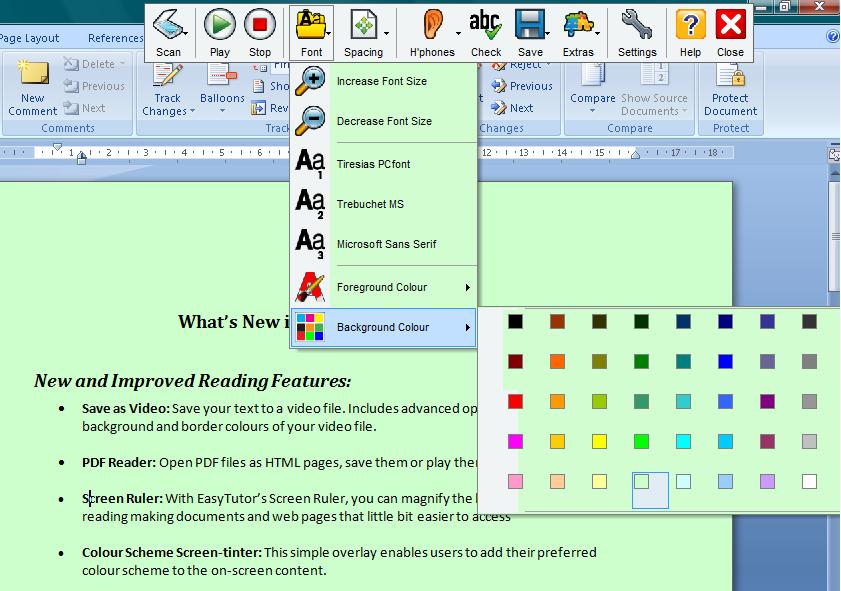Image resolution: width=841 pixels, height=591 pixels.
Task: Pick the bright red colour swatch
Action: pos(515,402)
